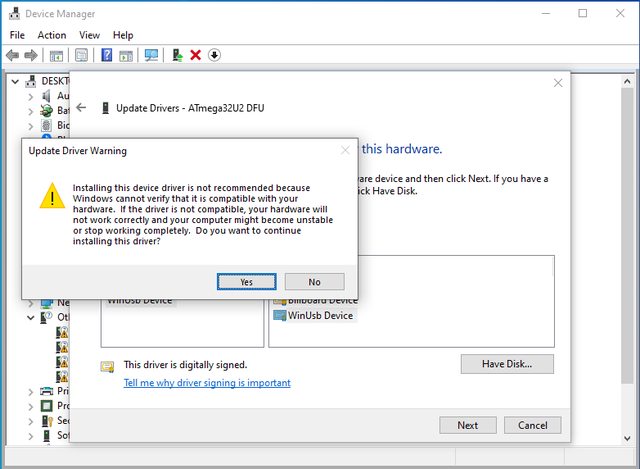
Task: Maximize the Device Manager window
Action: (583, 13)
